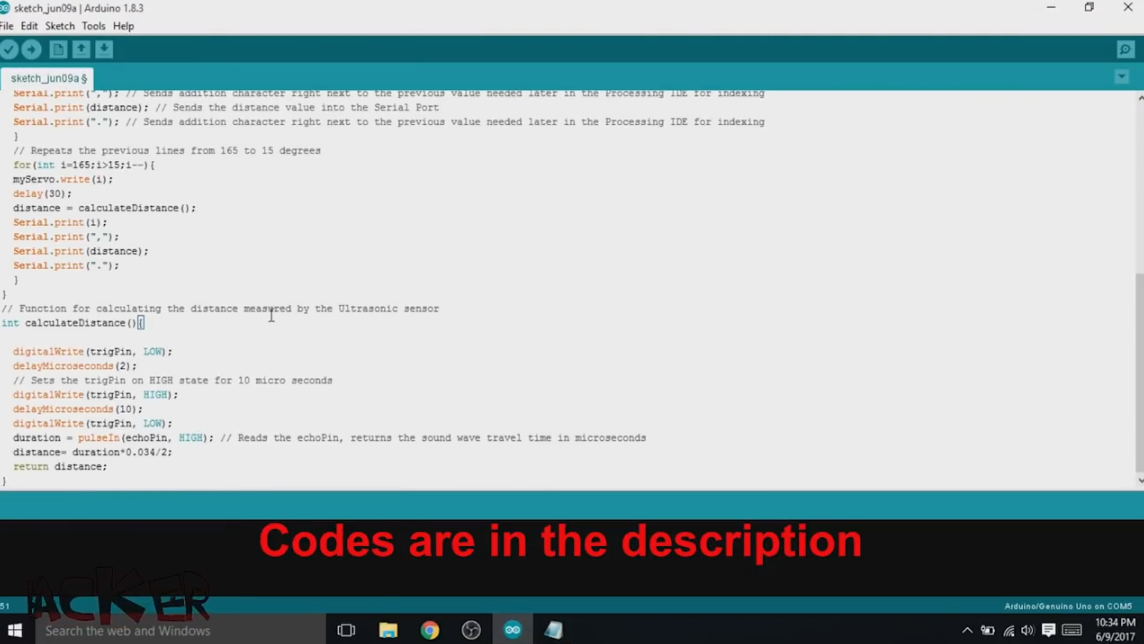Open Google Chrome from the taskbar

pyautogui.click(x=430, y=630)
